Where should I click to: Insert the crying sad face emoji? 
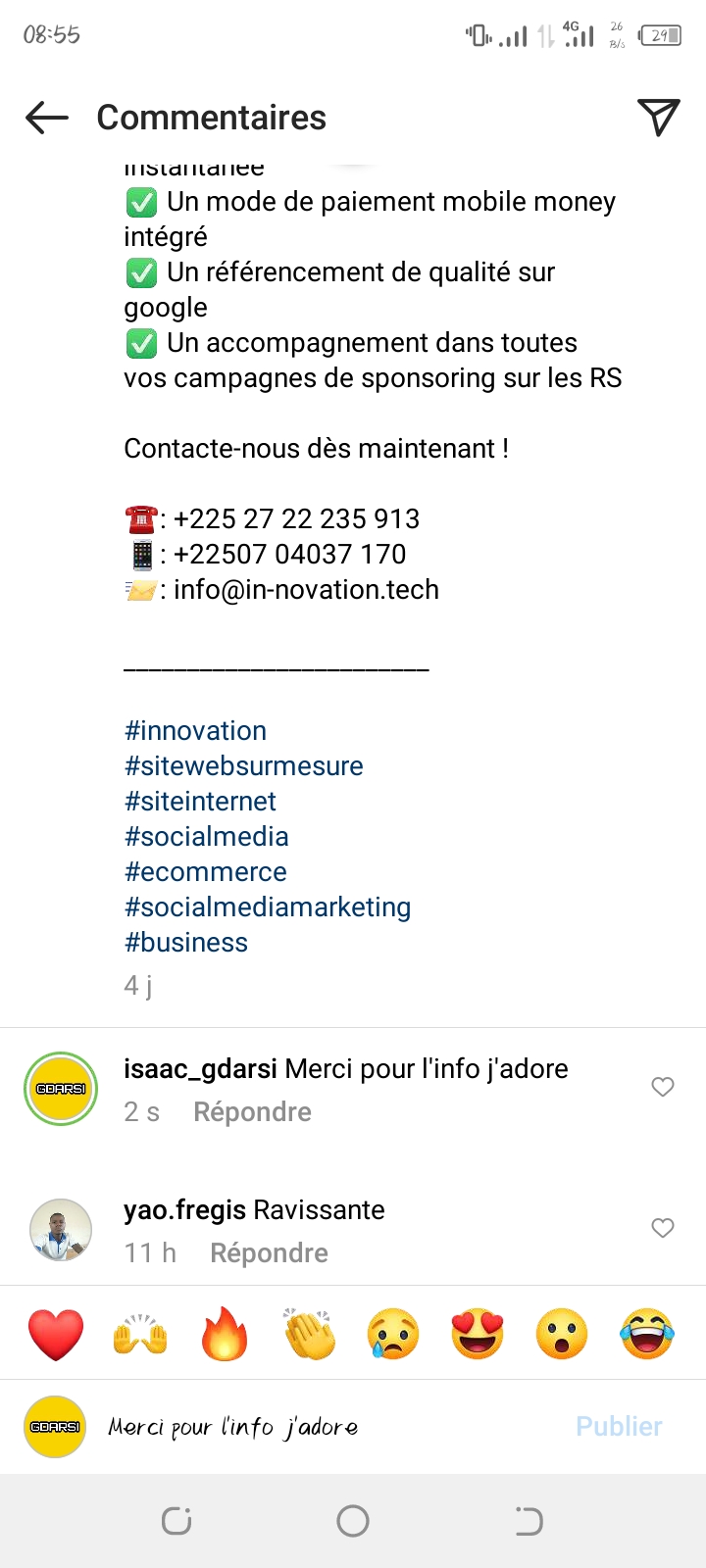(x=393, y=1334)
